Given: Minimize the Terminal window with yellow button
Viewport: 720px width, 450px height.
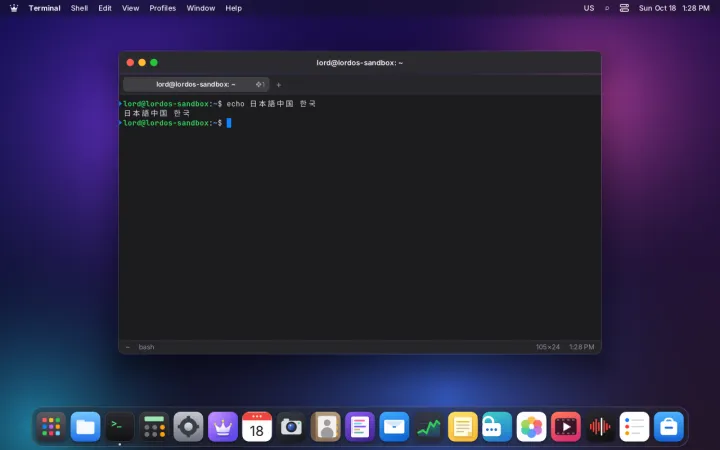Looking at the screenshot, I should tap(142, 62).
